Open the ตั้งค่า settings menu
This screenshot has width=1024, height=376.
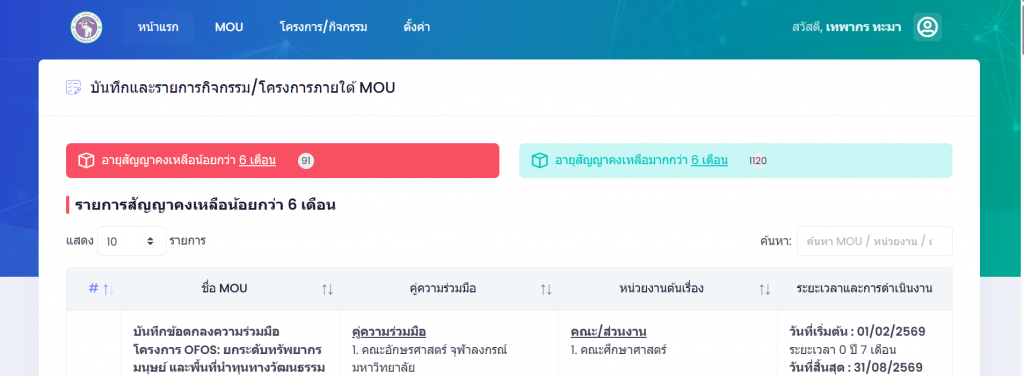pos(417,27)
